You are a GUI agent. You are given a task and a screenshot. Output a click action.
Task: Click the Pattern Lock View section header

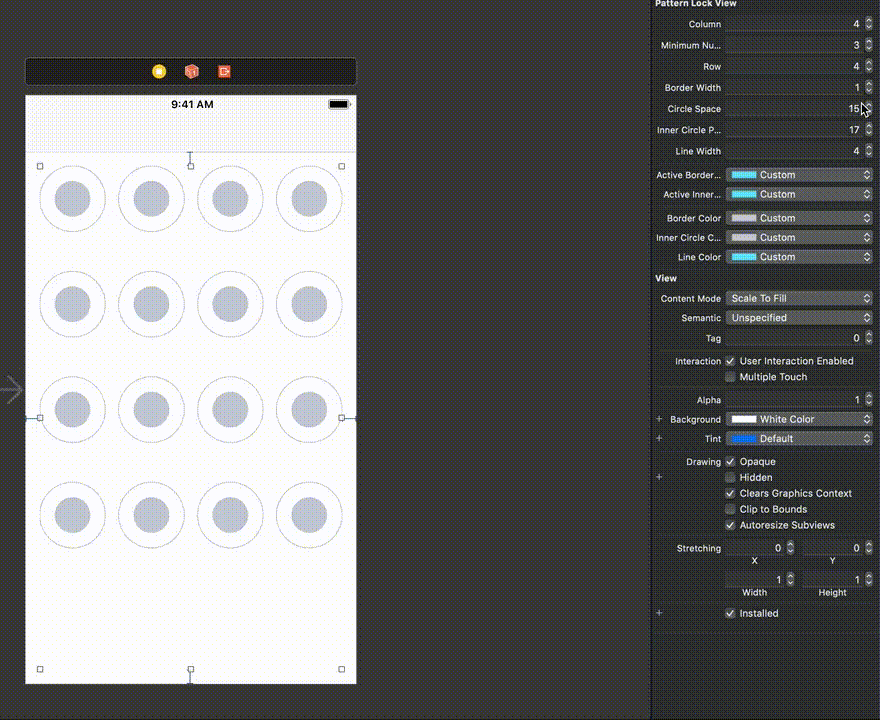695,3
